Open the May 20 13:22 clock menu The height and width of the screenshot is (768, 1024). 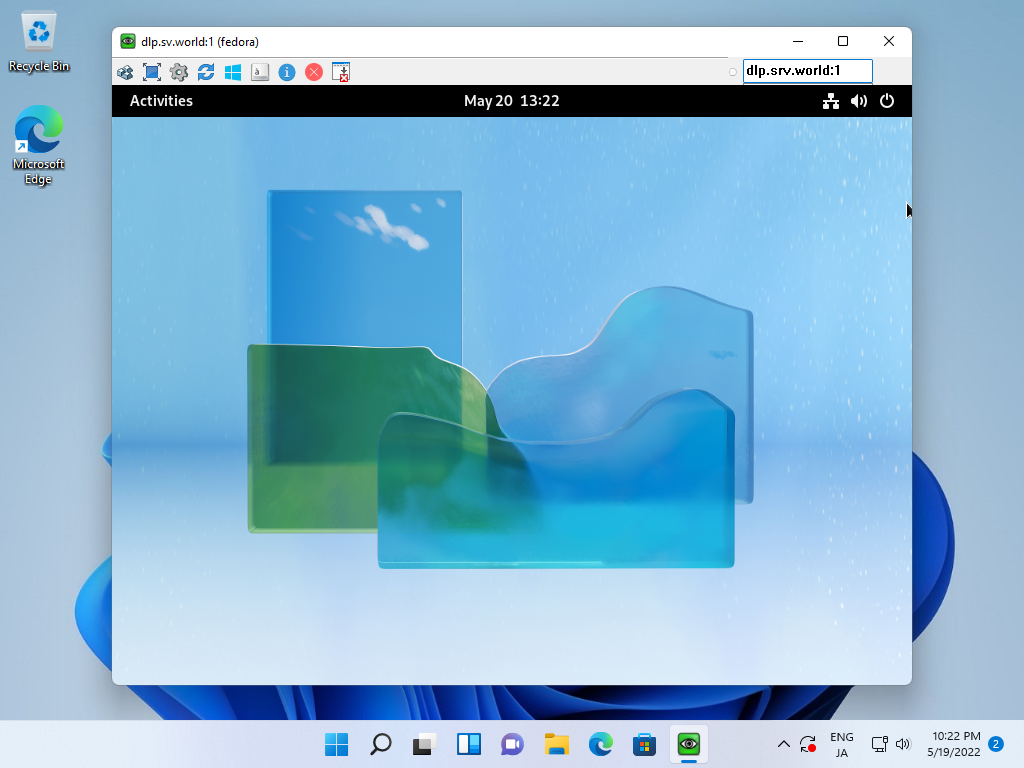pyautogui.click(x=511, y=101)
